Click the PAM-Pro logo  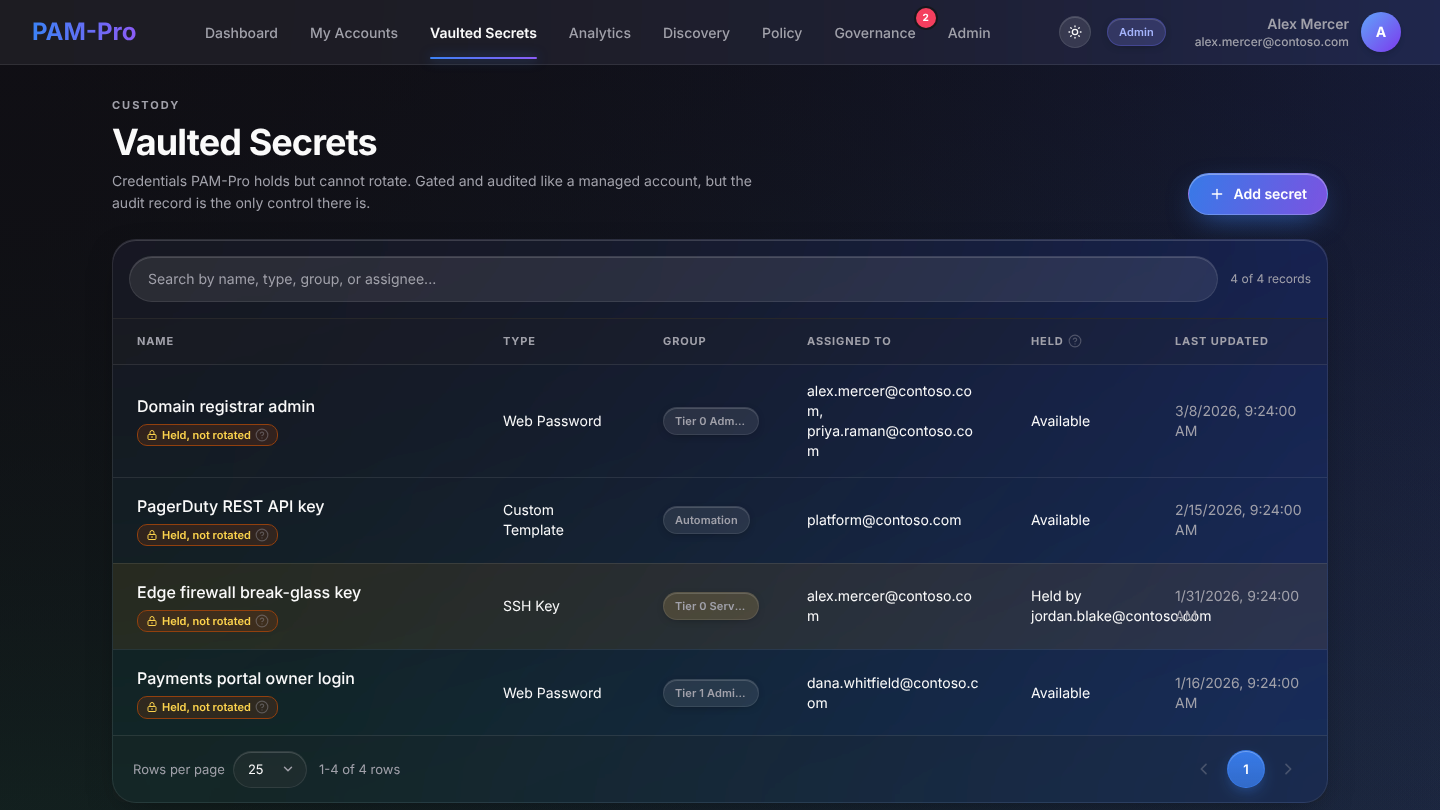(84, 32)
